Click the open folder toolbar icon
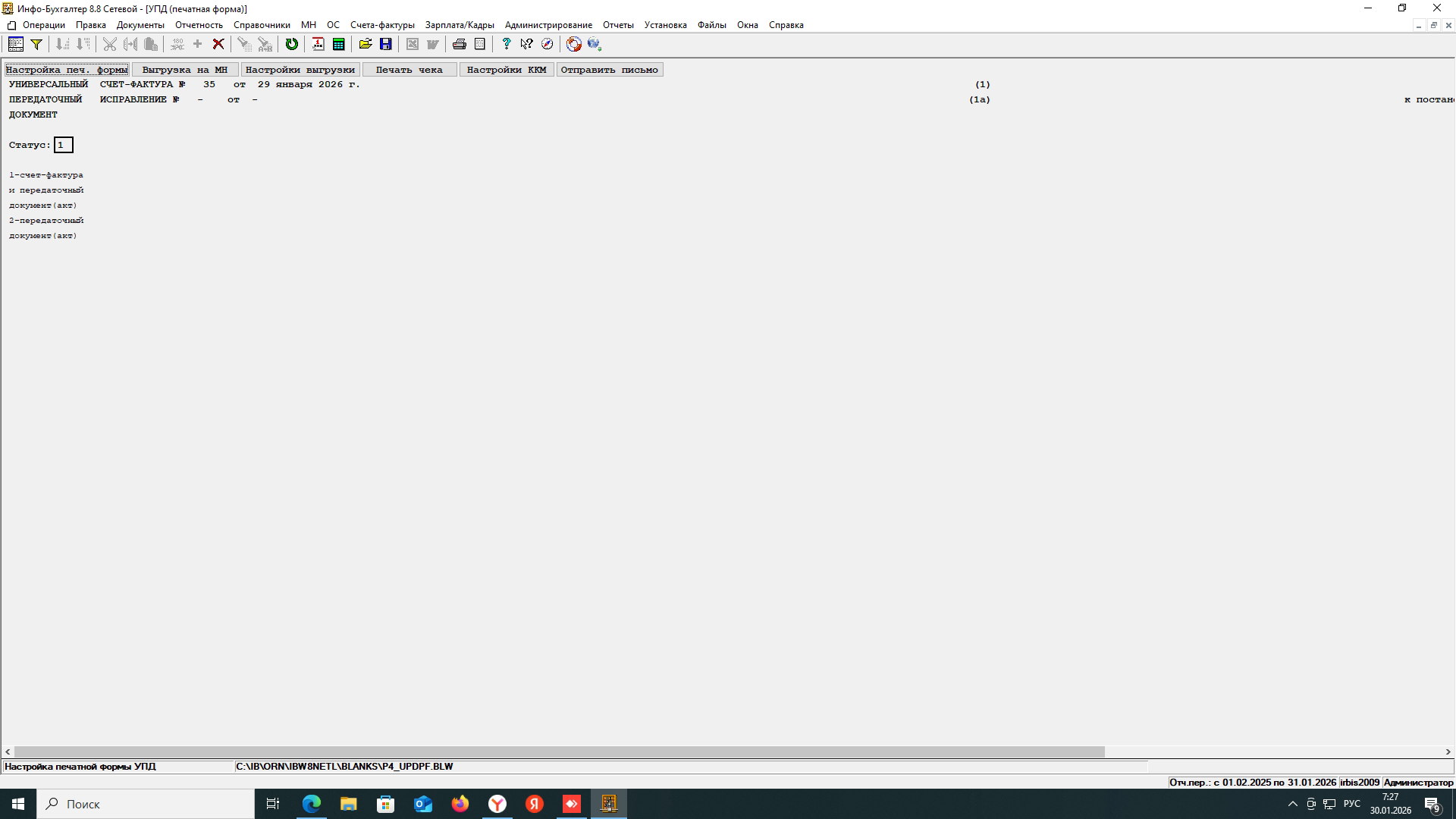 [x=366, y=44]
